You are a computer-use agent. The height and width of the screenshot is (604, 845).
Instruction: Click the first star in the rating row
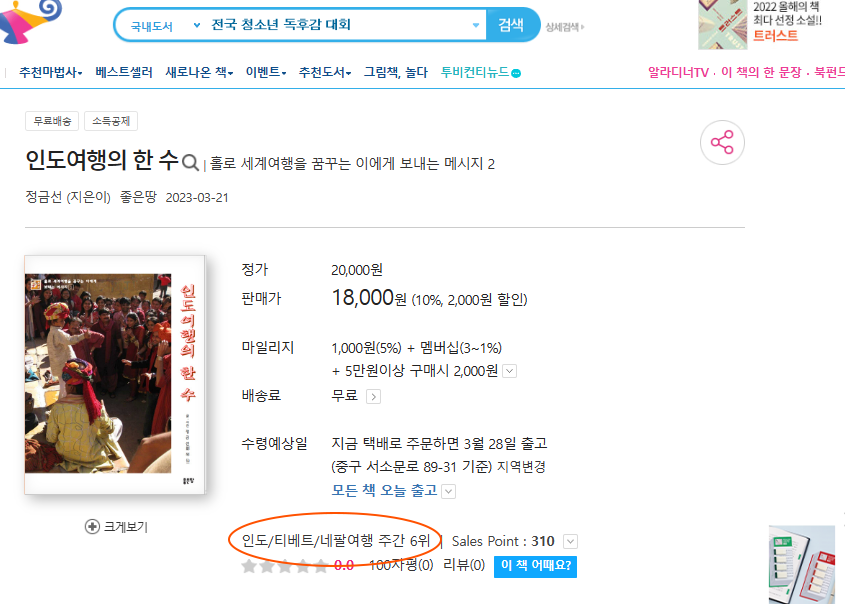pos(249,566)
